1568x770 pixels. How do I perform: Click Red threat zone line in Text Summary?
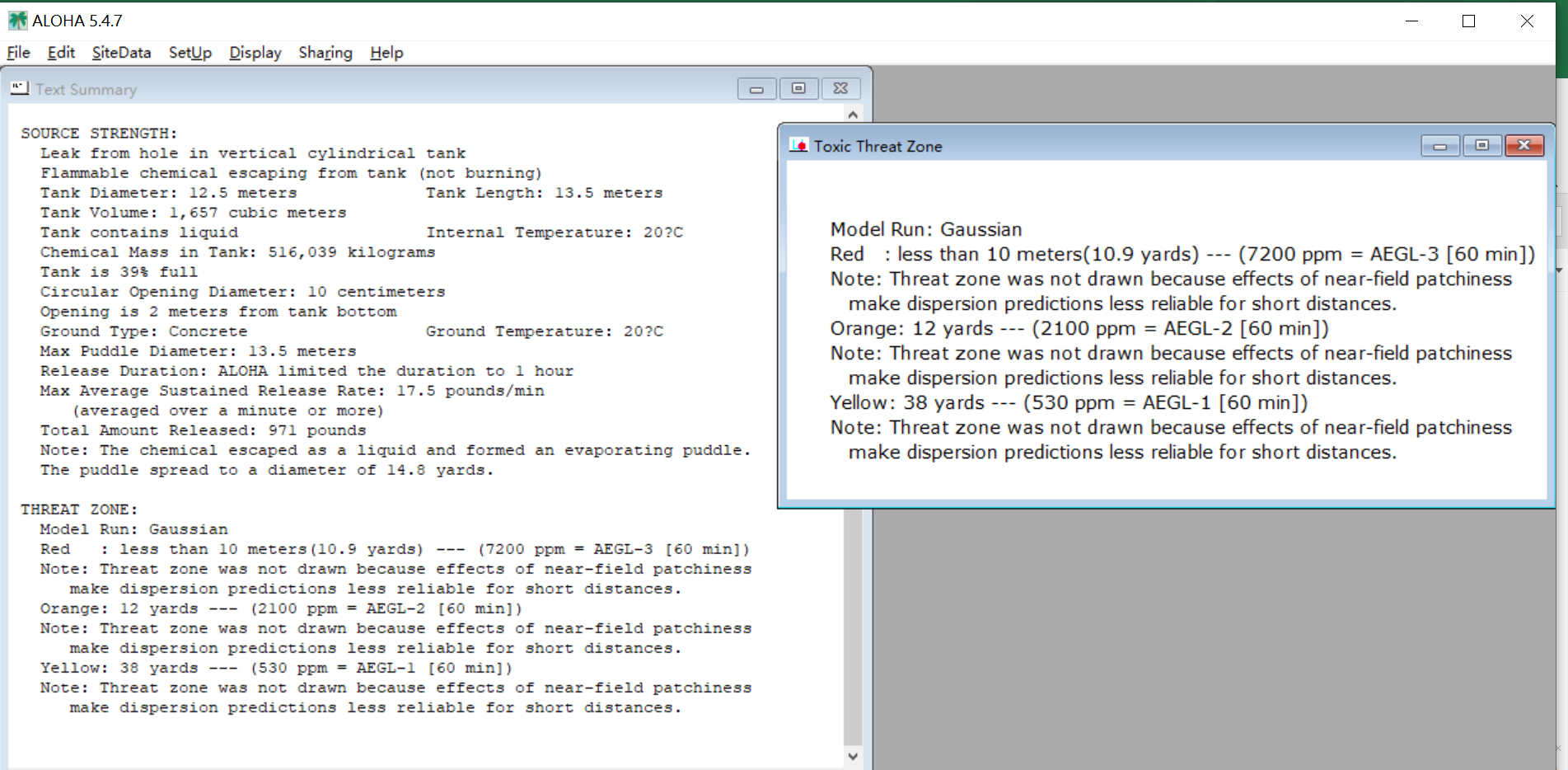pos(396,549)
